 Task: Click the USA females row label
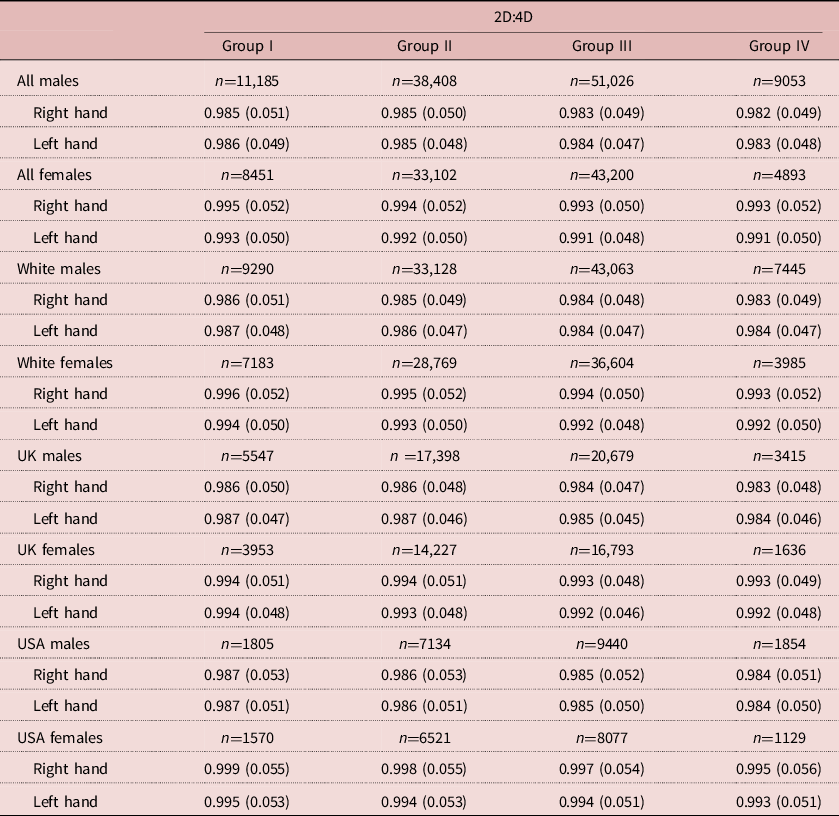[60, 738]
